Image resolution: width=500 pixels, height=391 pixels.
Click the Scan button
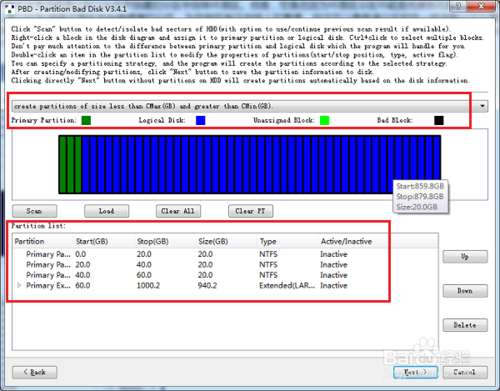point(35,211)
